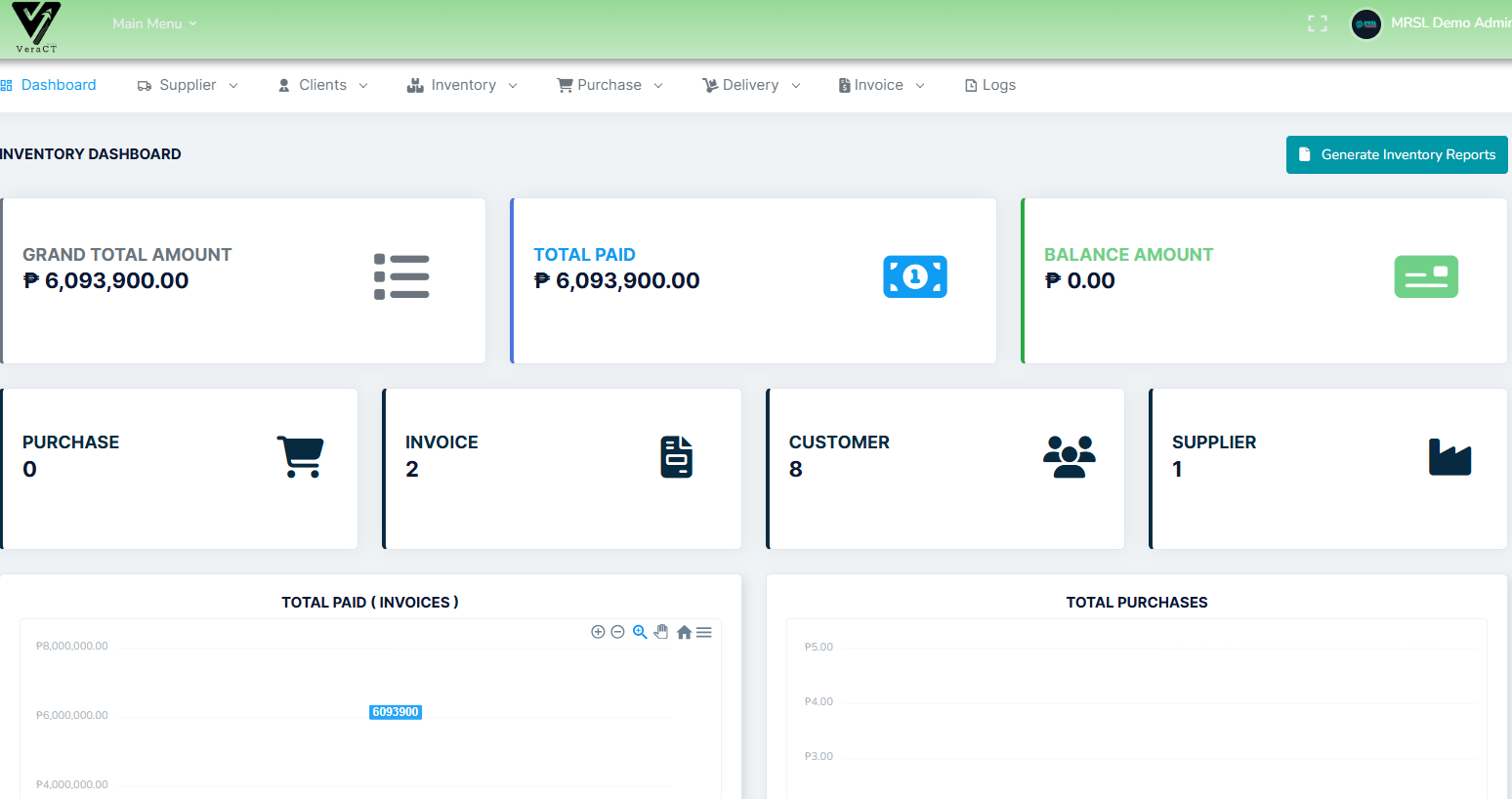Click the Generate Inventory Reports button

(x=1397, y=154)
